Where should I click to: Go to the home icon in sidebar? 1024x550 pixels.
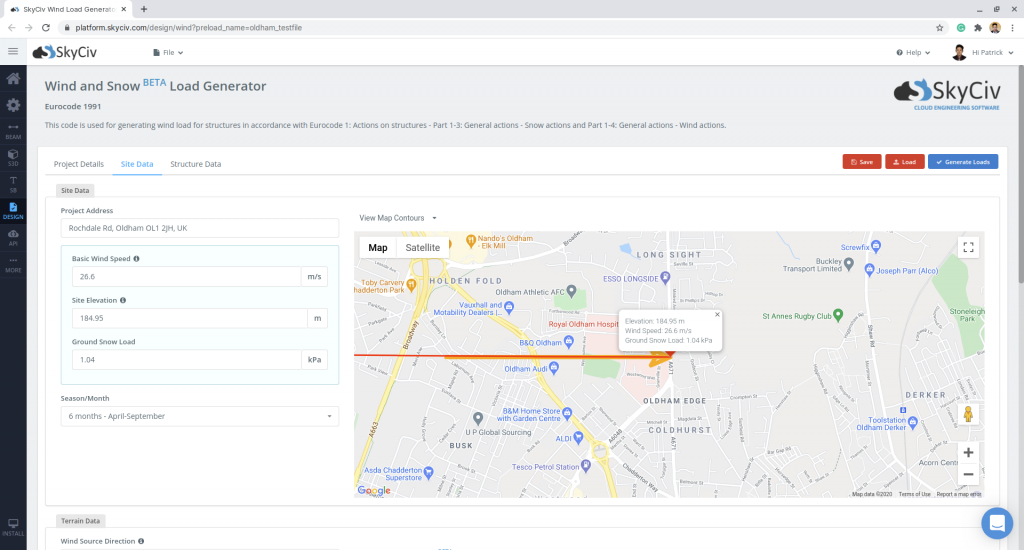13,79
